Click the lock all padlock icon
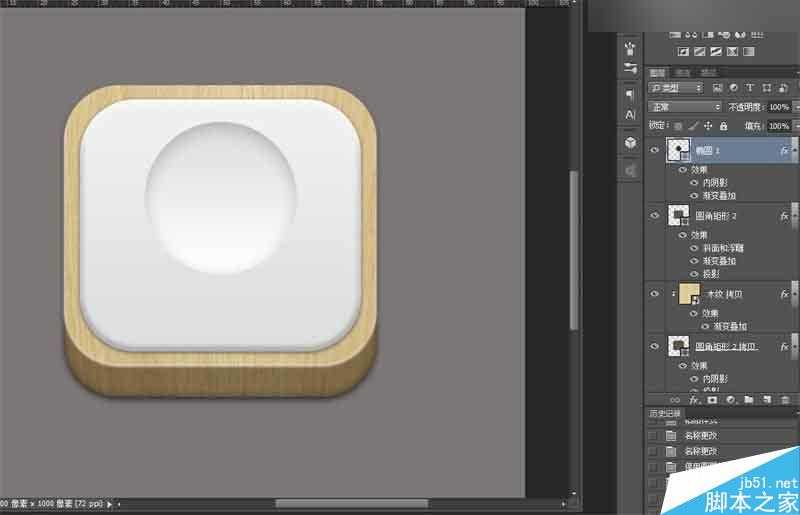 723,126
